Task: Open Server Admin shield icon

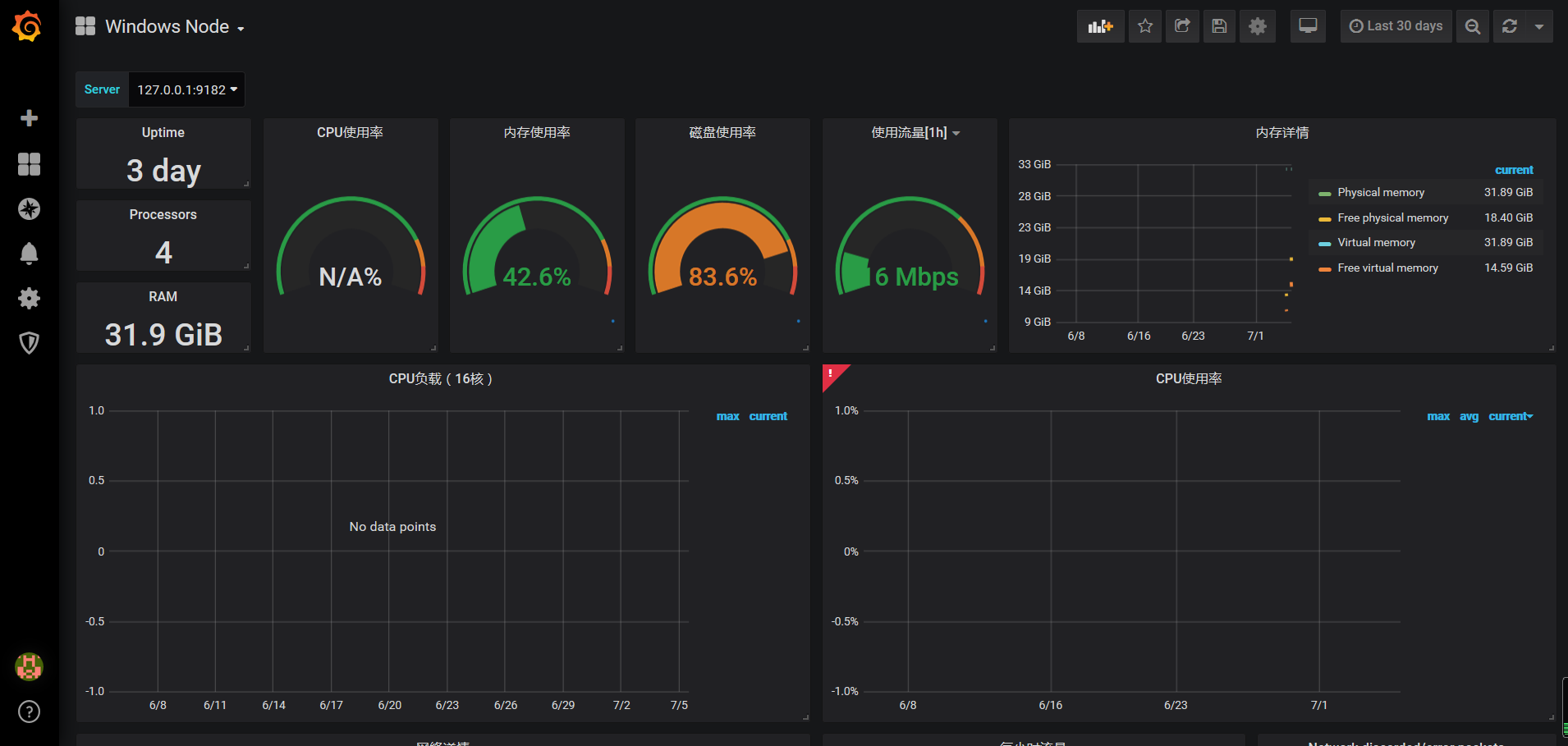Action: 29,343
